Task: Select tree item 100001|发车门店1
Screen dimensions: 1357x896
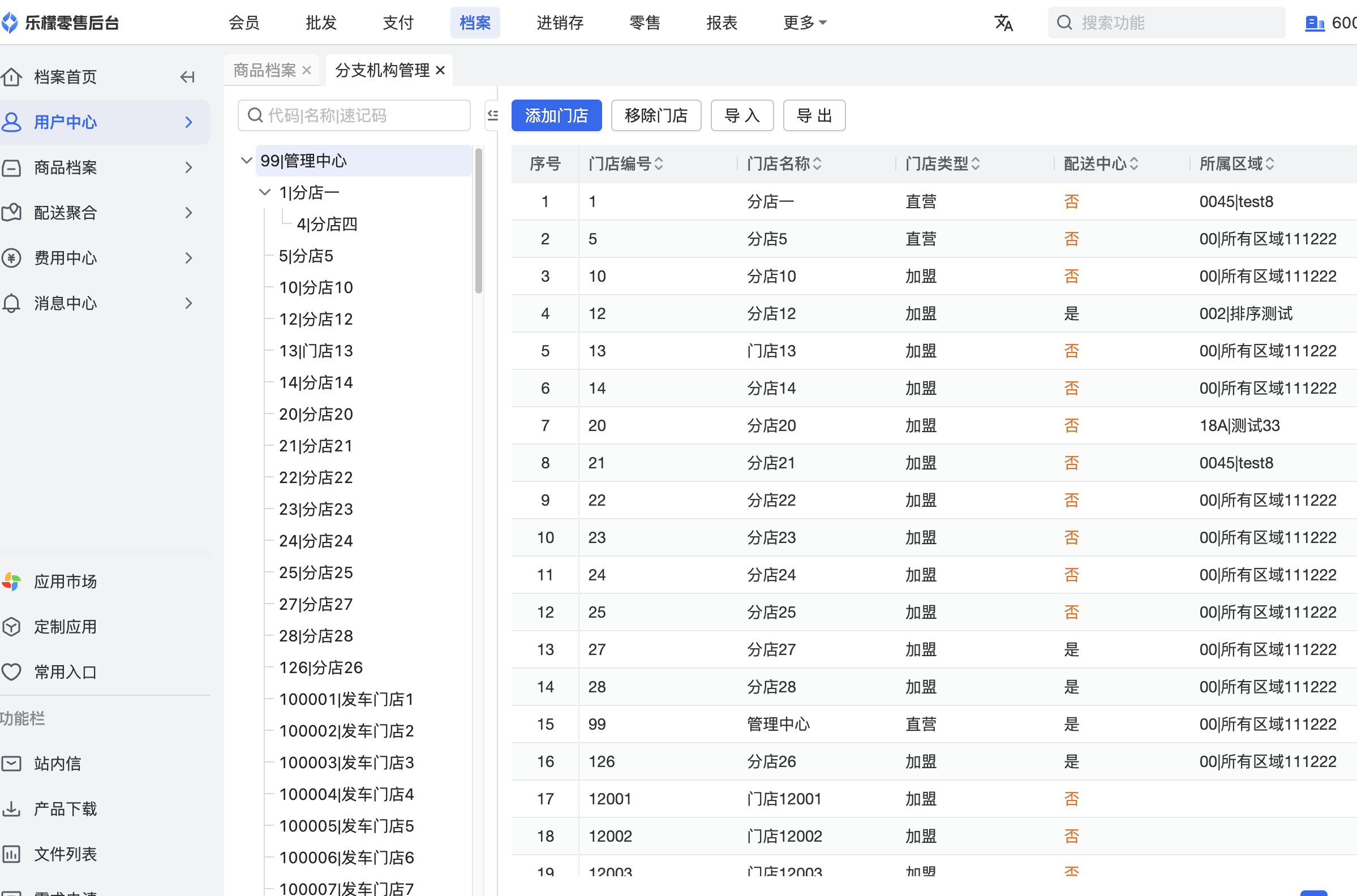Action: tap(346, 699)
